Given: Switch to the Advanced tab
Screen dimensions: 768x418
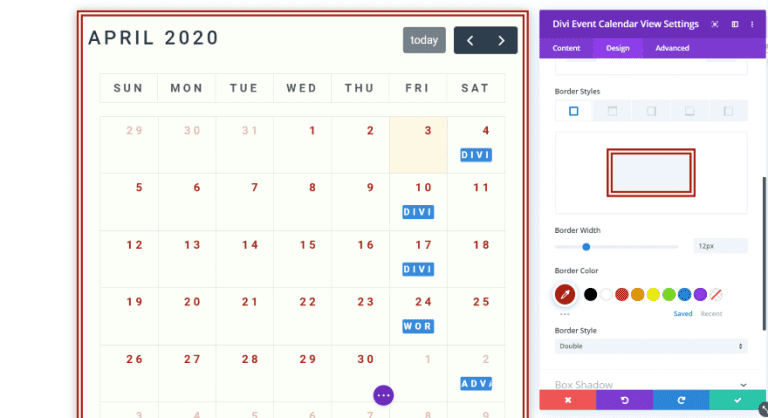Looking at the screenshot, I should [x=672, y=48].
